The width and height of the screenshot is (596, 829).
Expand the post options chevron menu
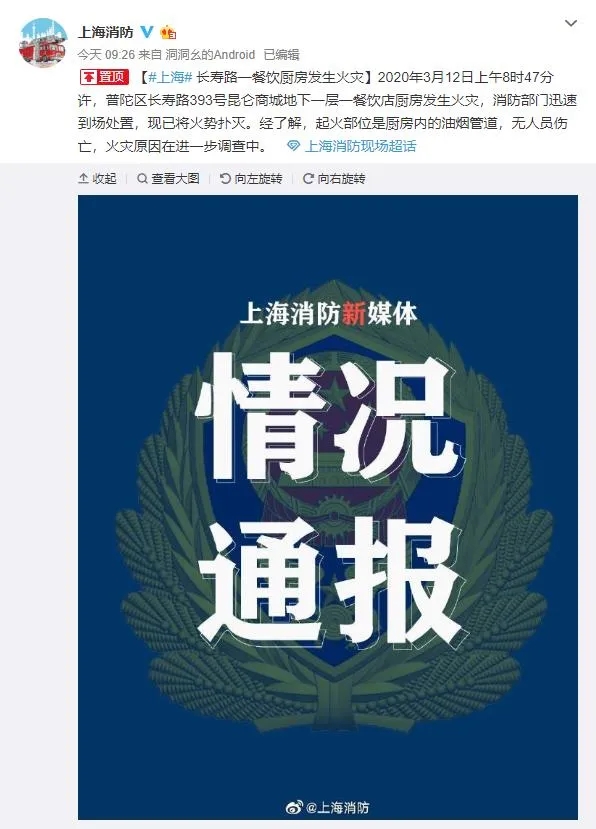[x=571, y=23]
